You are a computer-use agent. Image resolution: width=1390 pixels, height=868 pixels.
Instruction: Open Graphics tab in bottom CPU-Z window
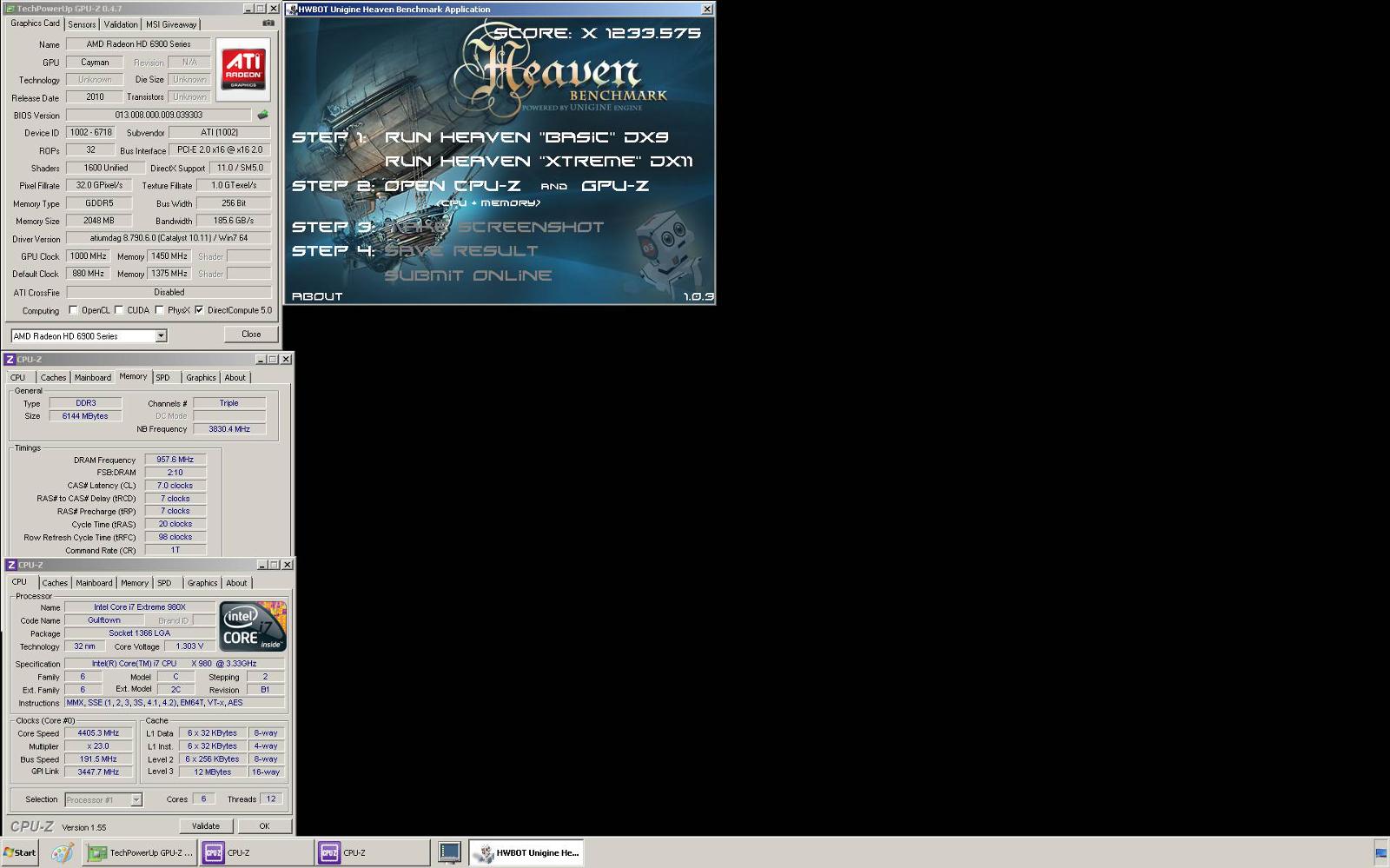coord(202,583)
